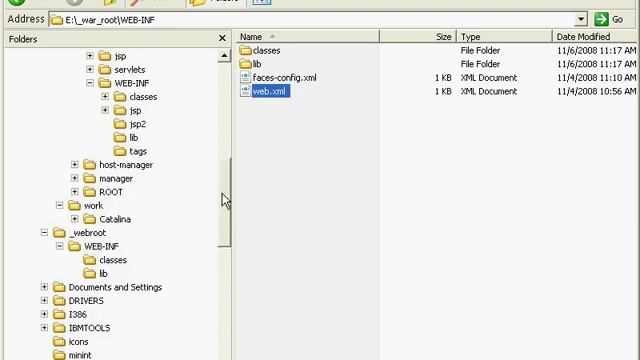Open the Address bar dropdown arrow

click(580, 19)
